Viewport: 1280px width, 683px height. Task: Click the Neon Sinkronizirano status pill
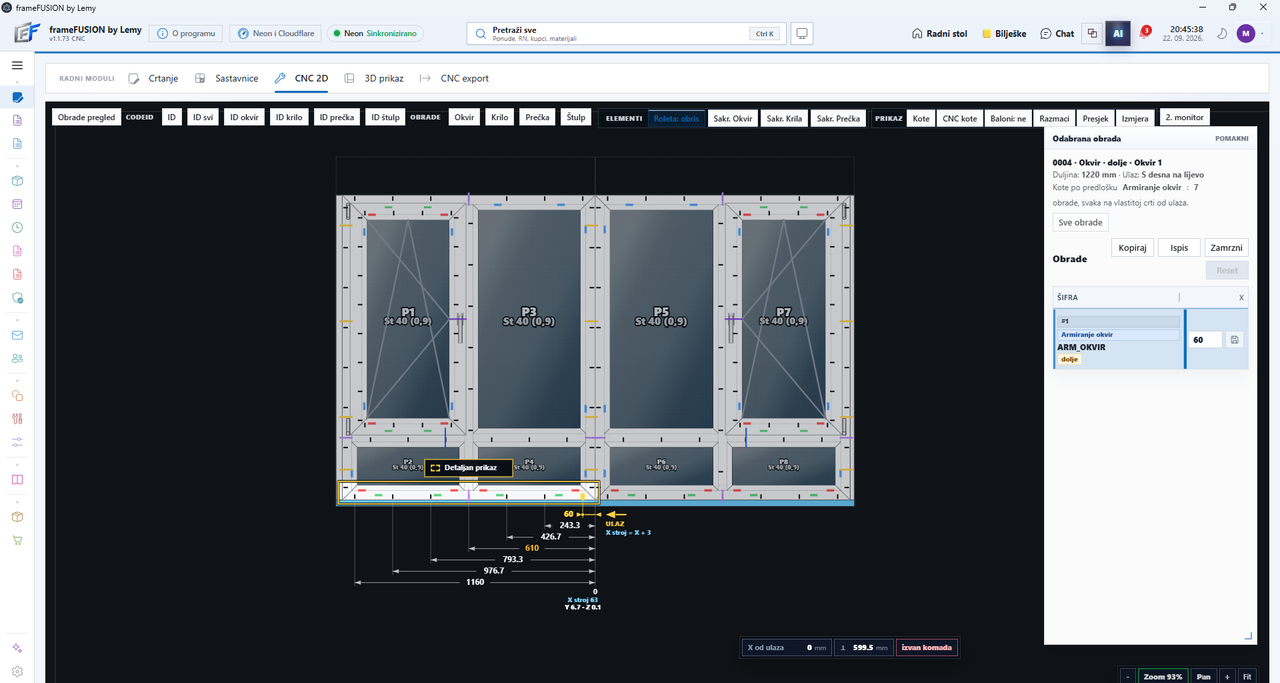pyautogui.click(x=376, y=33)
